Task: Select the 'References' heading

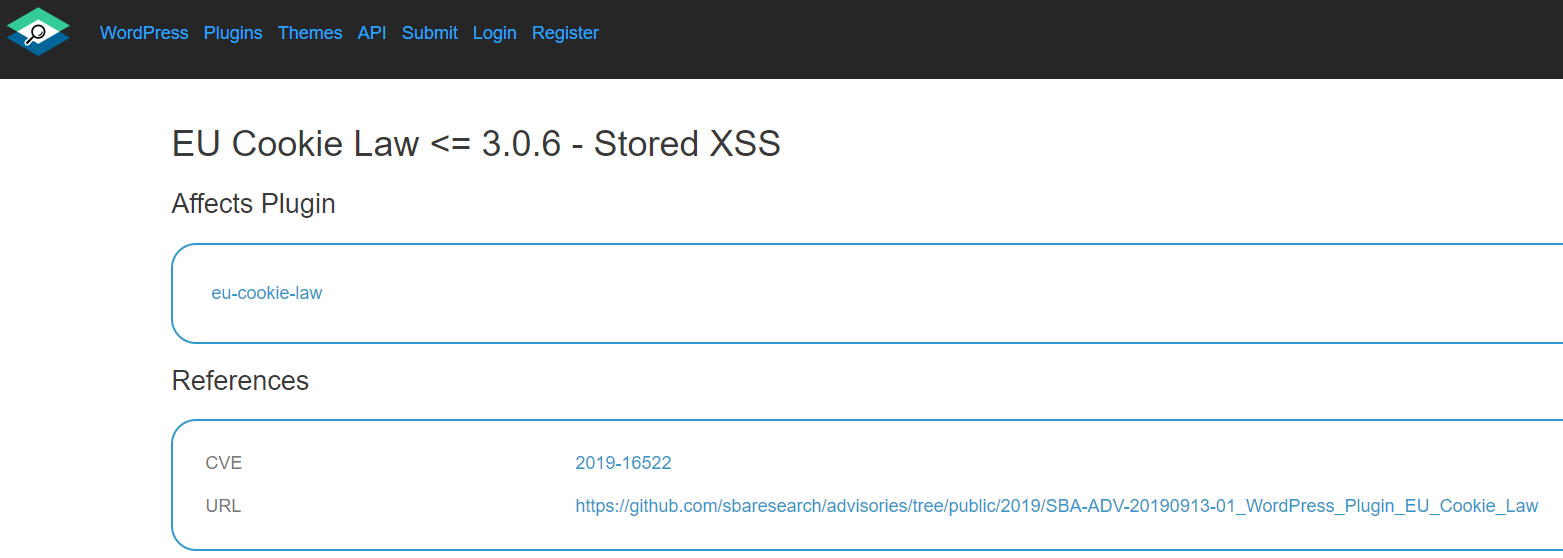Action: 240,381
